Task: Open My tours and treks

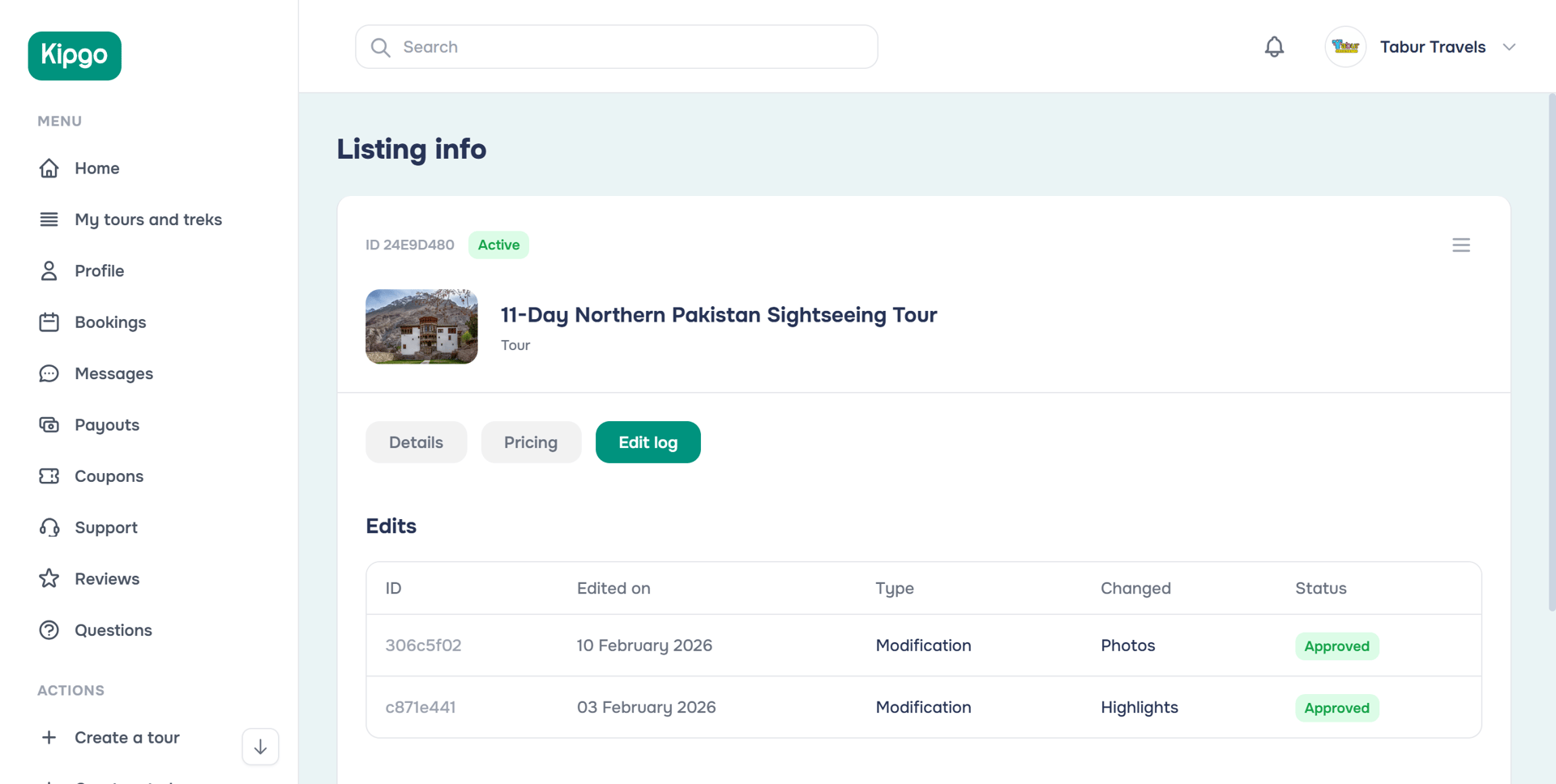Action: (x=147, y=219)
